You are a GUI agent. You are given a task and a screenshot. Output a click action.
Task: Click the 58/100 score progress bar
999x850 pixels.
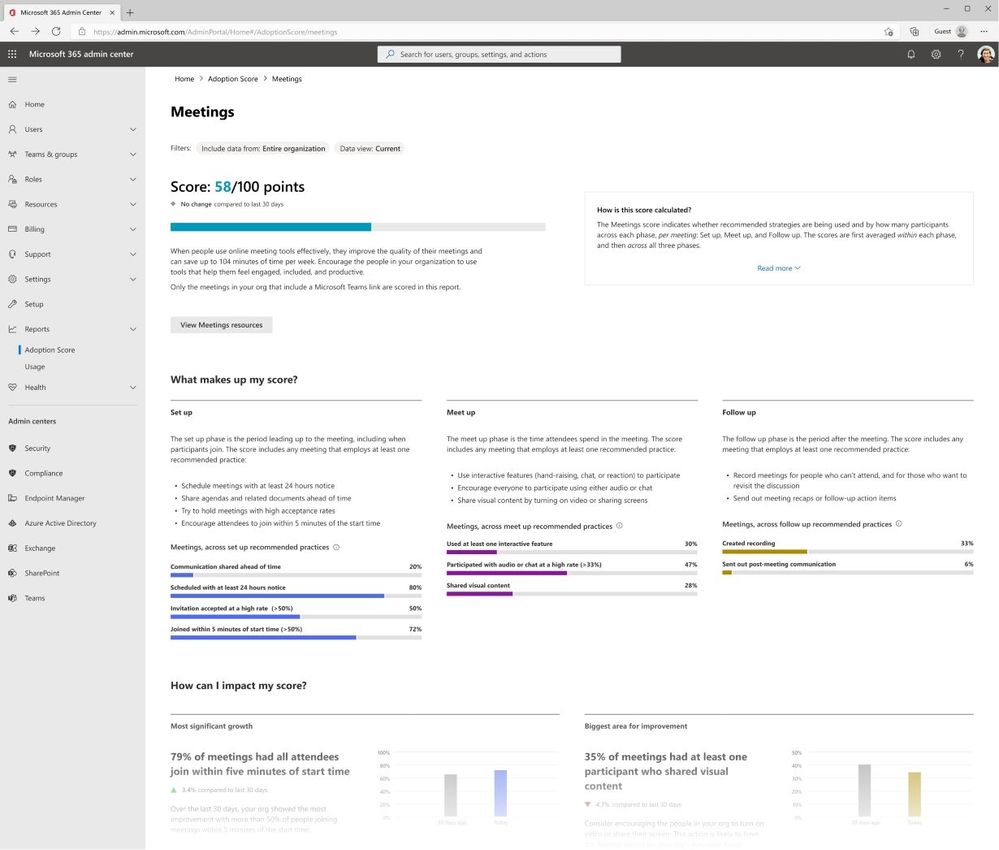click(x=357, y=227)
